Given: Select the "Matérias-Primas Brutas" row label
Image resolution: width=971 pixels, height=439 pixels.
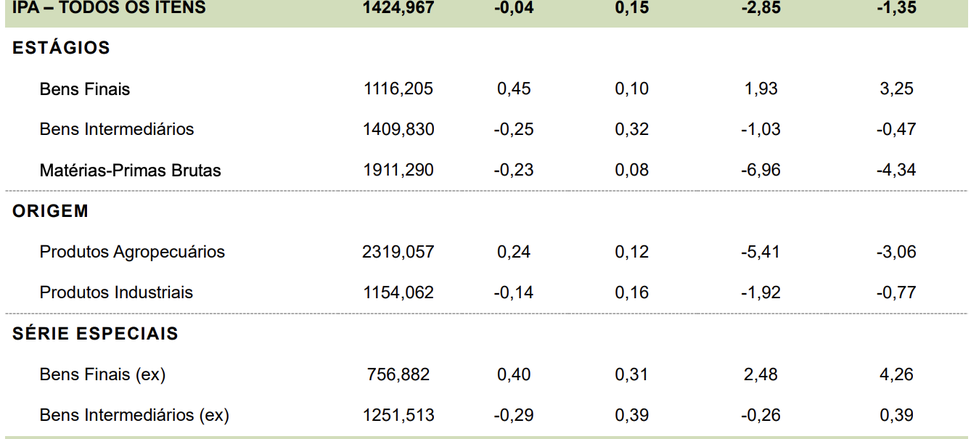Looking at the screenshot, I should (x=130, y=170).
